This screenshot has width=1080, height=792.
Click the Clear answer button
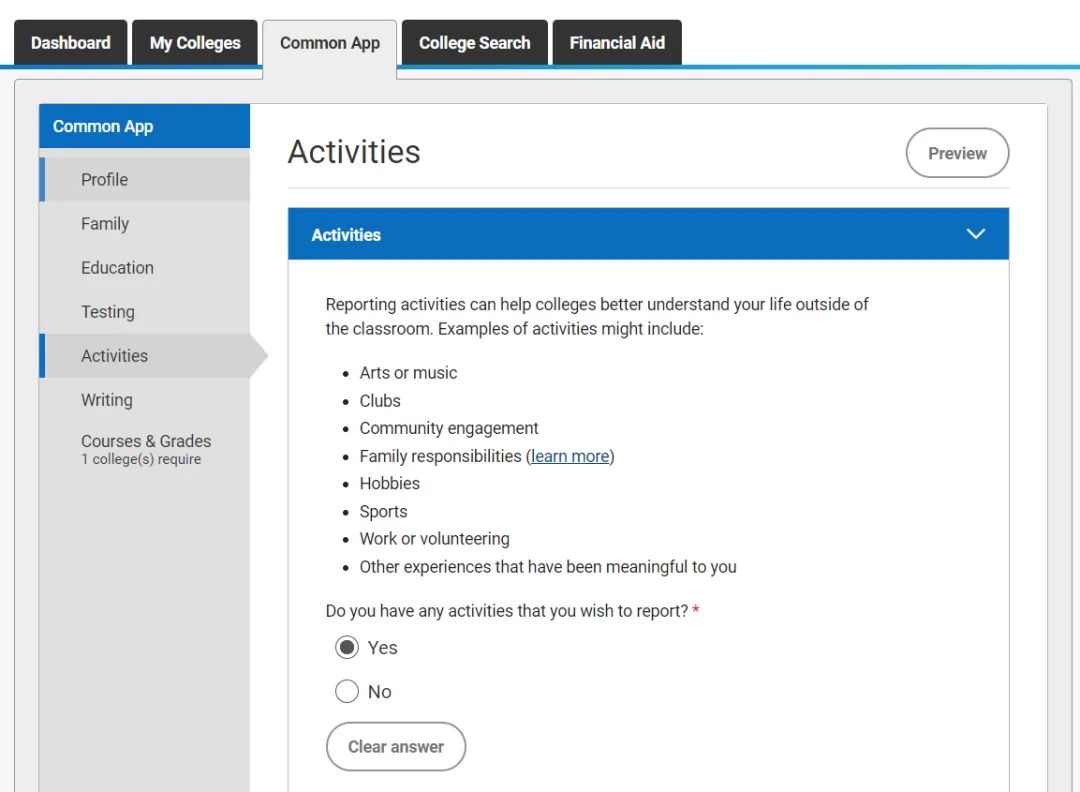(396, 747)
